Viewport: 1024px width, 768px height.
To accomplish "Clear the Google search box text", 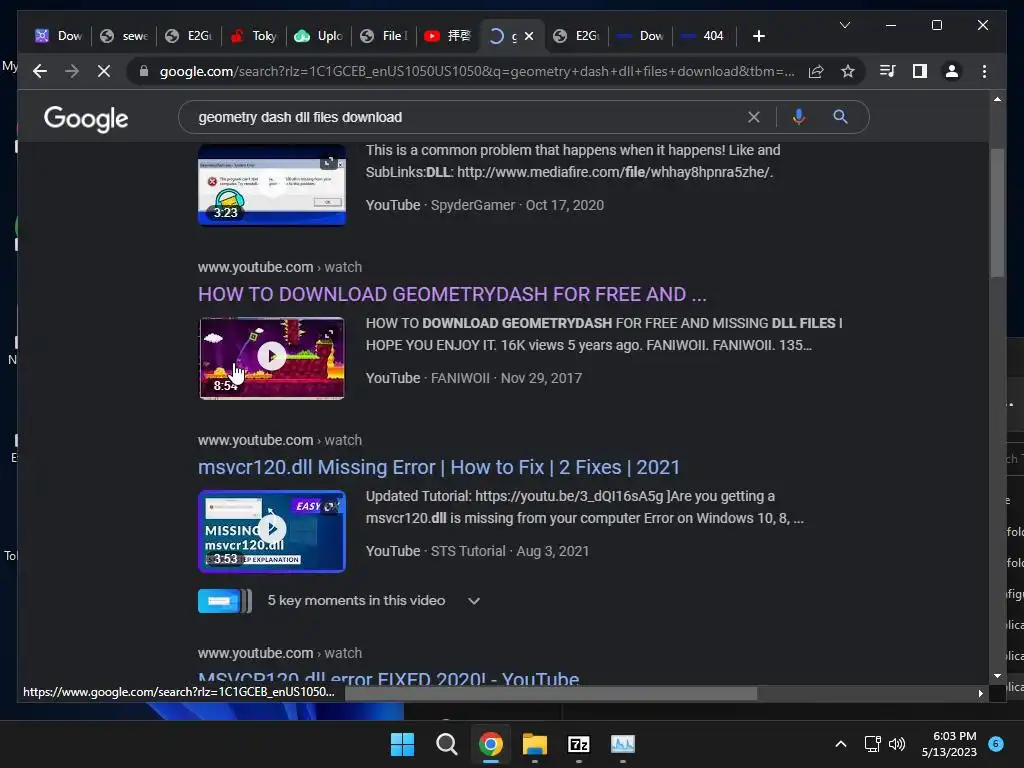I will pyautogui.click(x=754, y=117).
